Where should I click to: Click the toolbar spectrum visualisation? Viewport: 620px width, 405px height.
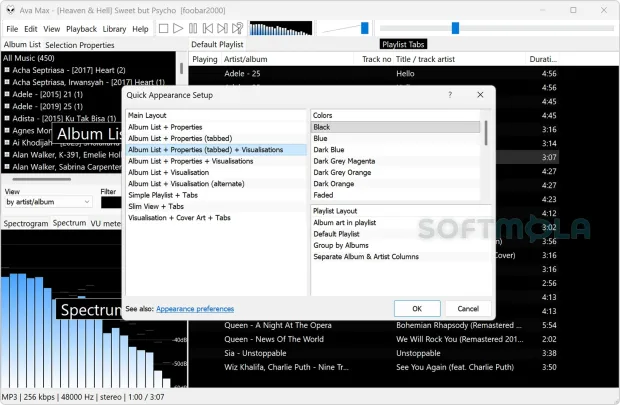click(x=281, y=28)
